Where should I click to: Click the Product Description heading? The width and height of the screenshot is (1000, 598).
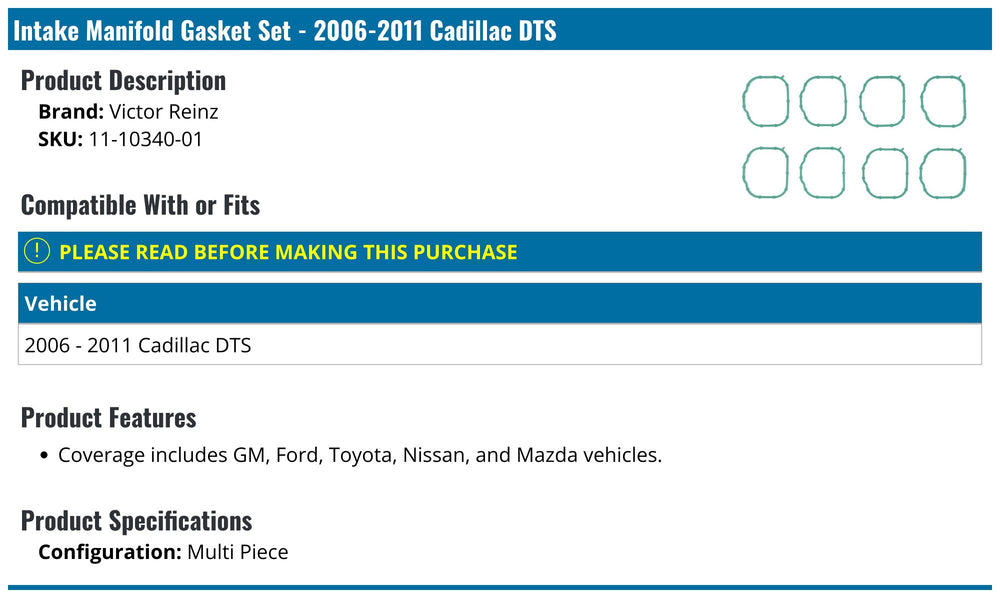pos(123,81)
